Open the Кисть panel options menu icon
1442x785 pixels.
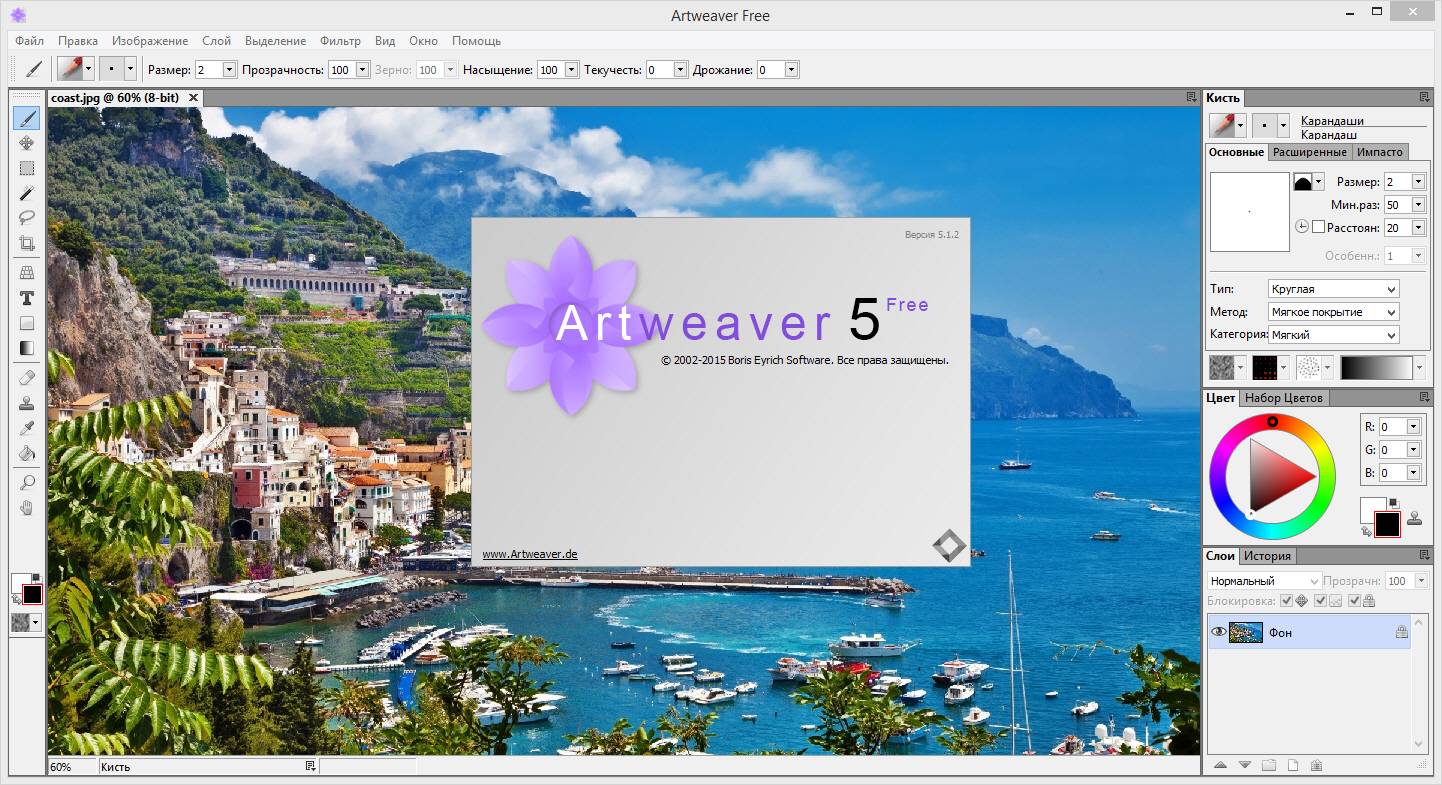point(1424,97)
